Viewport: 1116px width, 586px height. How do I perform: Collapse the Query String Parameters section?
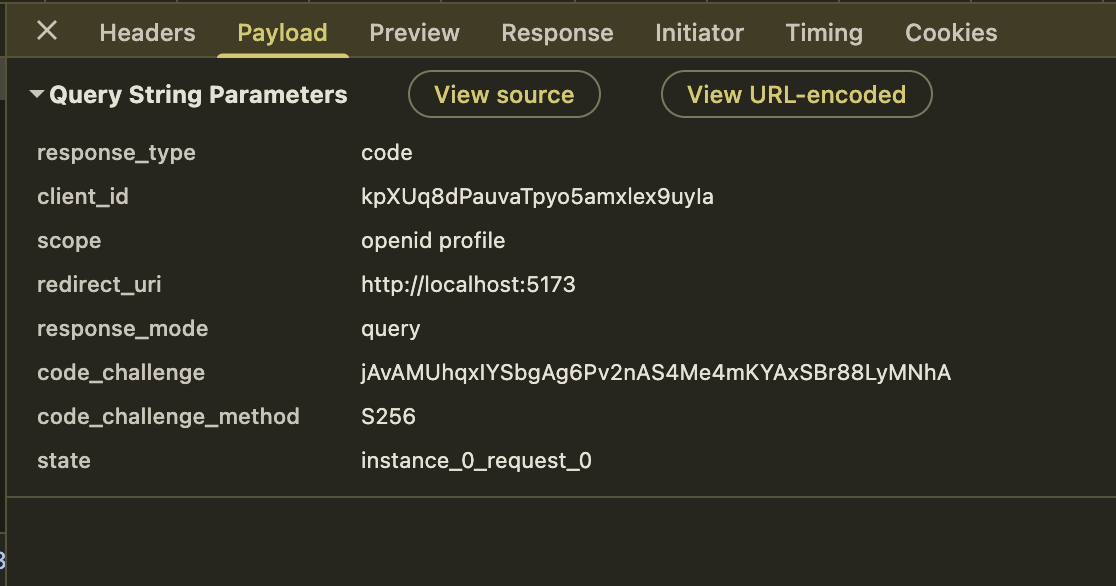point(37,94)
